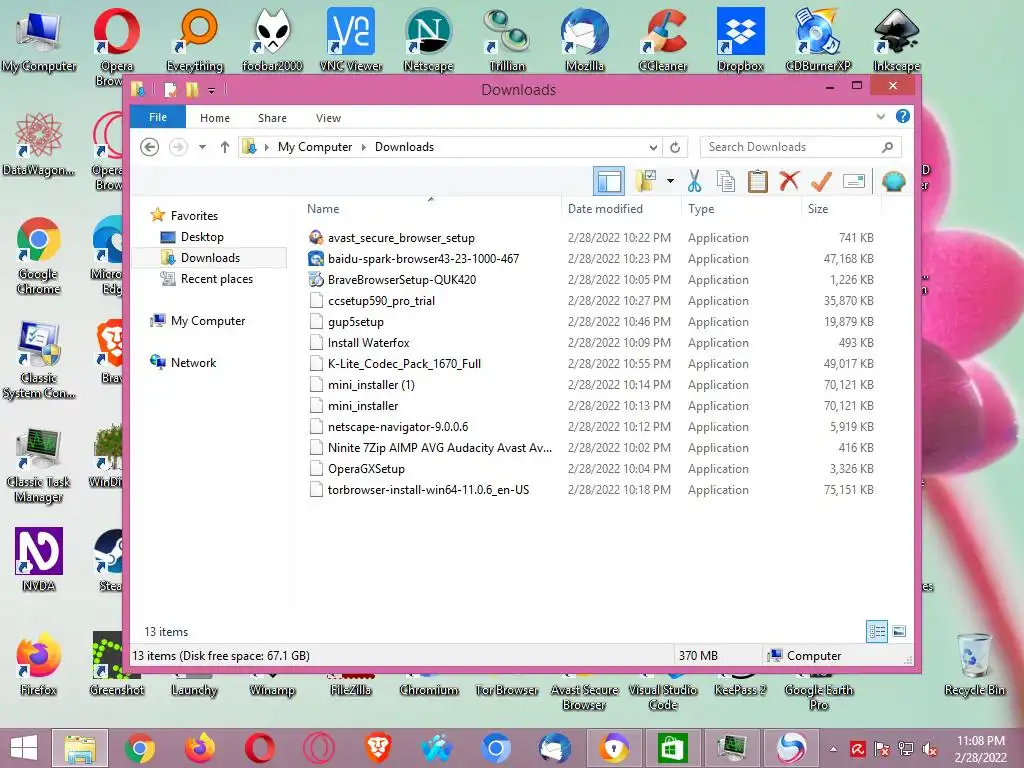Open the Dropbox desktop shortcut
This screenshot has height=768, width=1024.
[x=741, y=39]
